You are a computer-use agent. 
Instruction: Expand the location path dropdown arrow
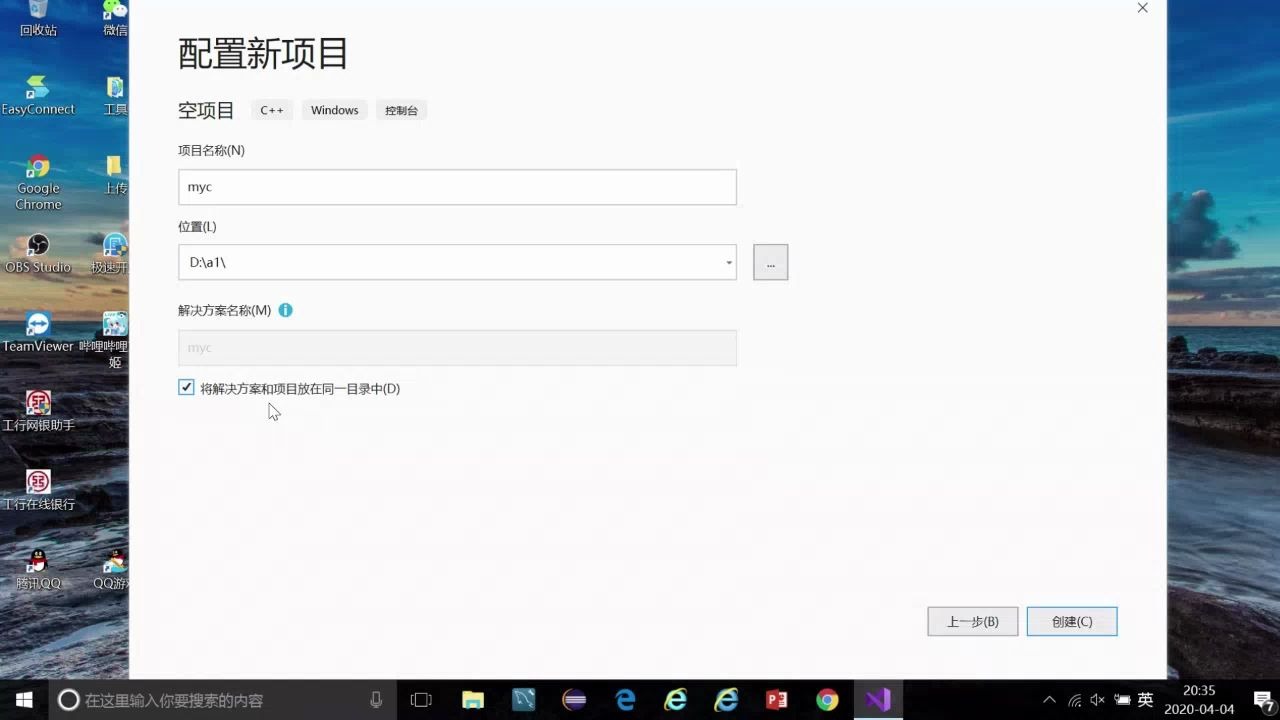(729, 263)
